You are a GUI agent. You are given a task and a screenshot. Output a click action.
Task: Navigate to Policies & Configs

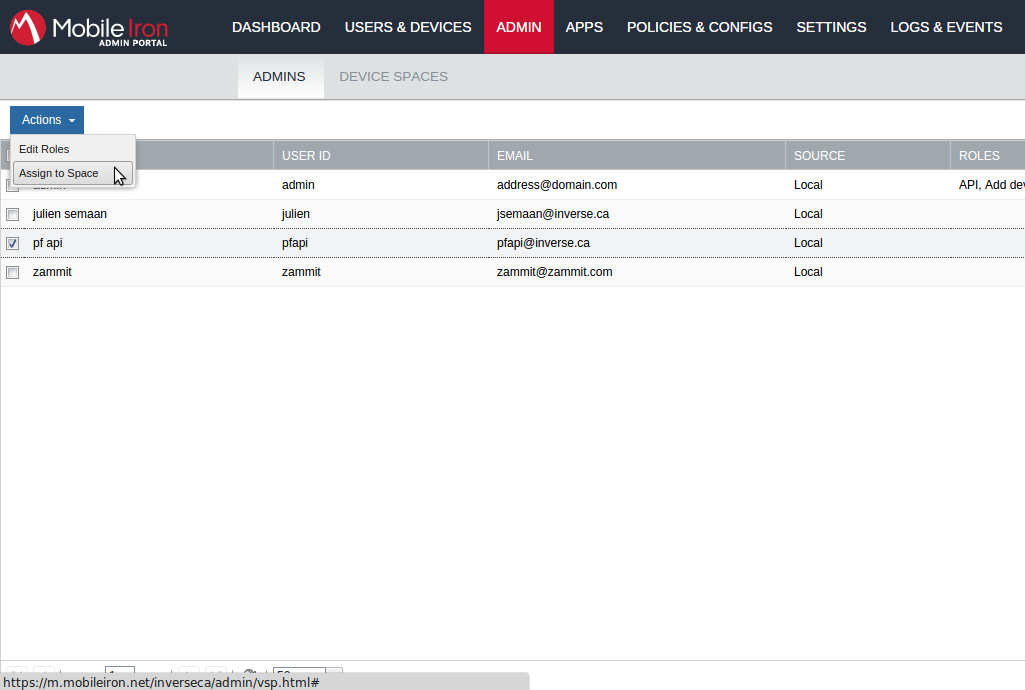699,27
